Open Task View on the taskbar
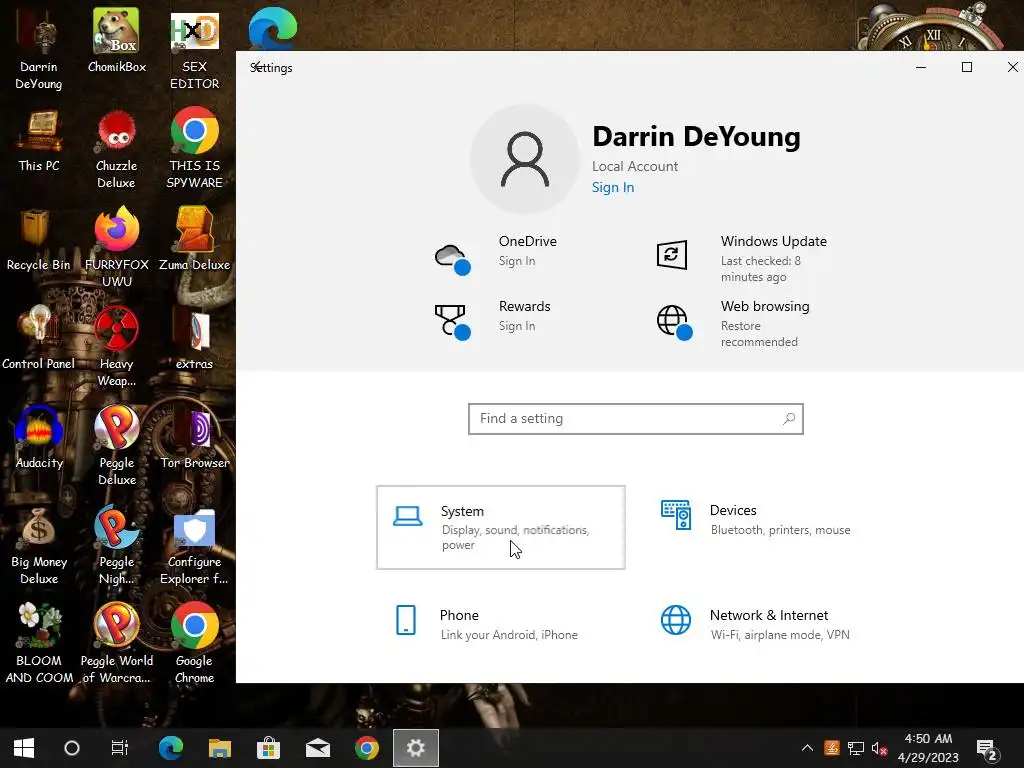The image size is (1024, 768). coord(120,748)
